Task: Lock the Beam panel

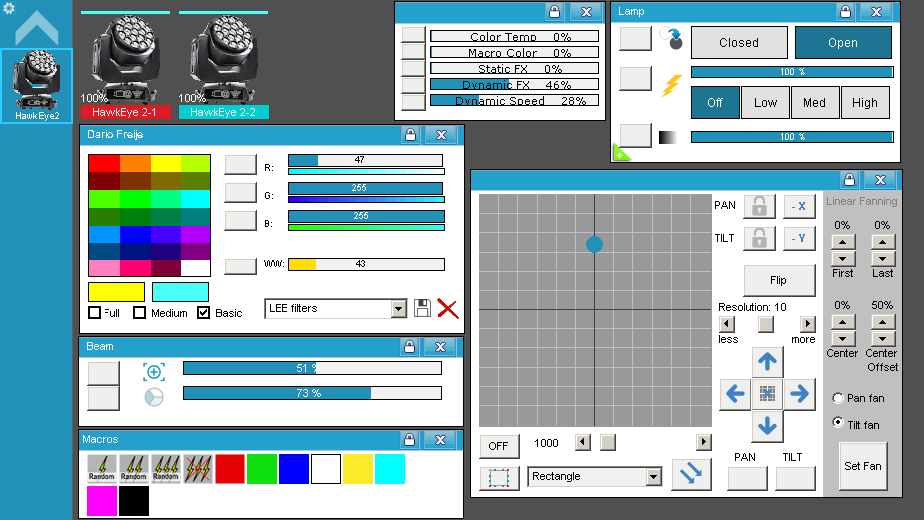Action: (x=409, y=347)
